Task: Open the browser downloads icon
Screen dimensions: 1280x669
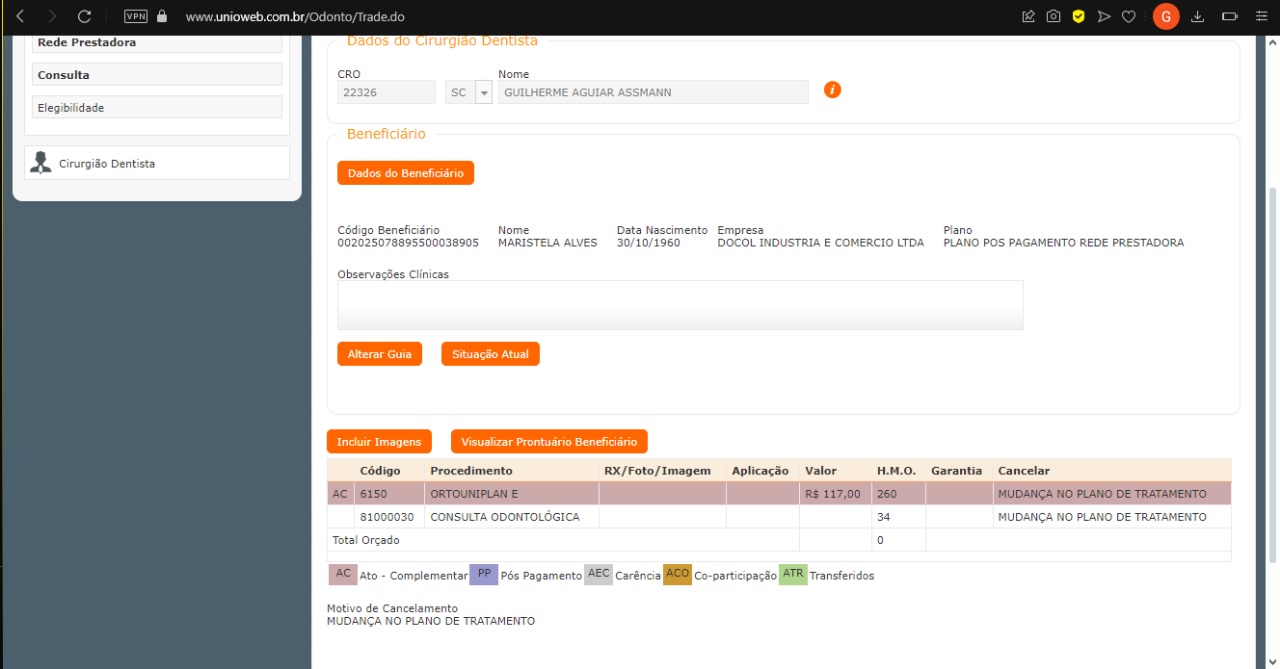Action: tap(1197, 17)
